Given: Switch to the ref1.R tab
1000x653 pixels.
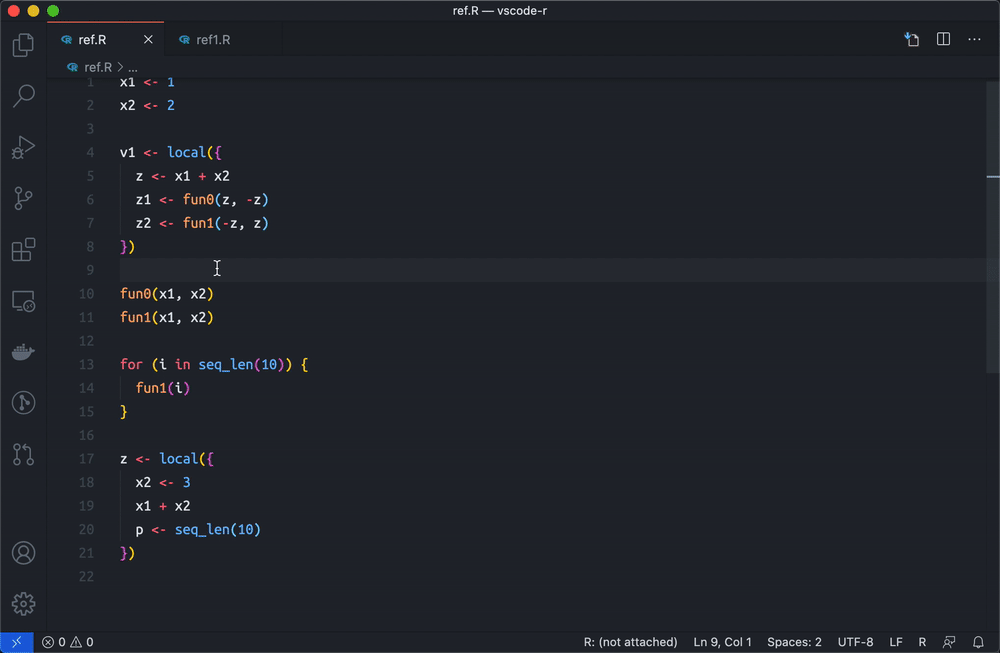Looking at the screenshot, I should pos(213,40).
